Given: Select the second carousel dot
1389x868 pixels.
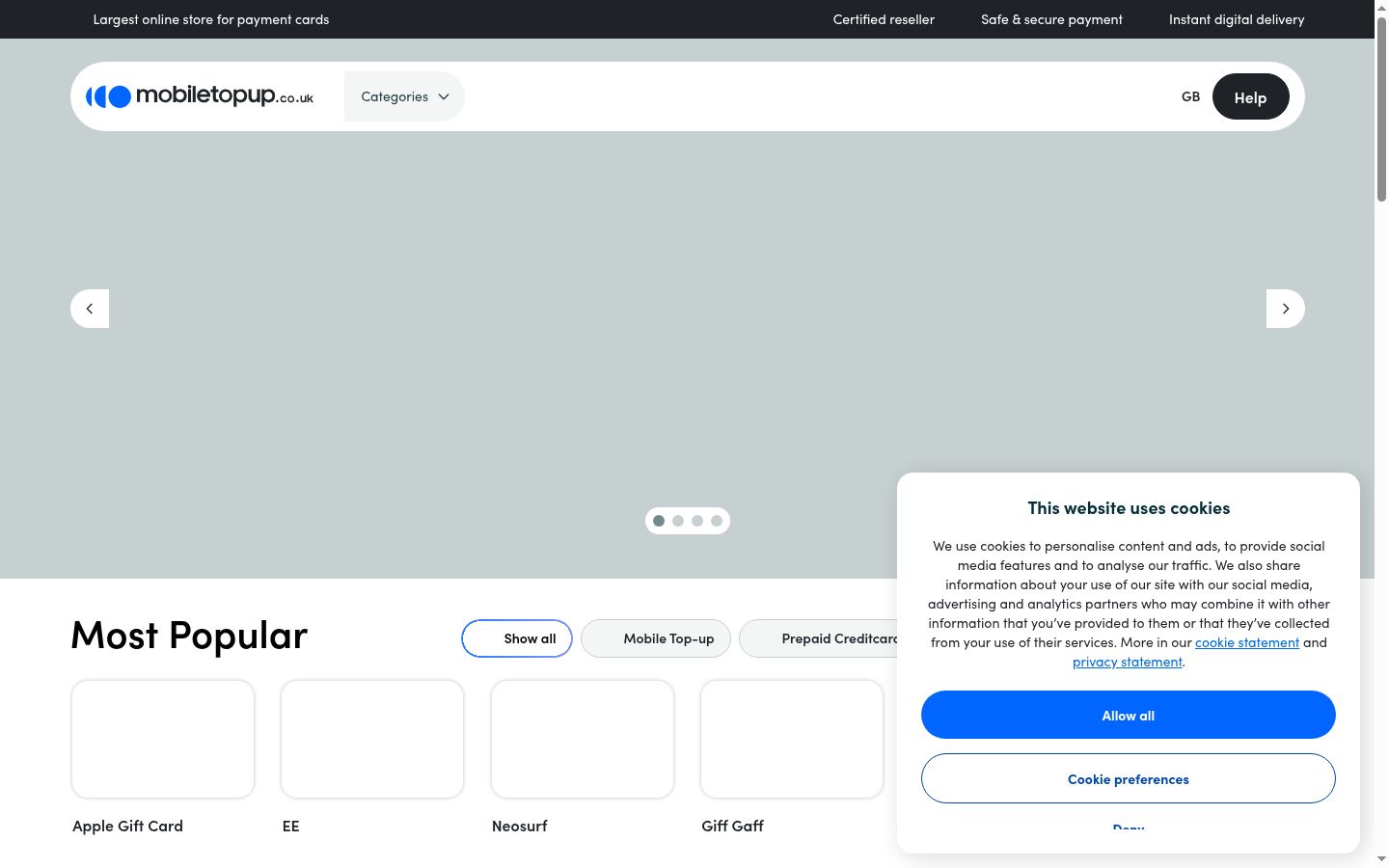Looking at the screenshot, I should 678,521.
